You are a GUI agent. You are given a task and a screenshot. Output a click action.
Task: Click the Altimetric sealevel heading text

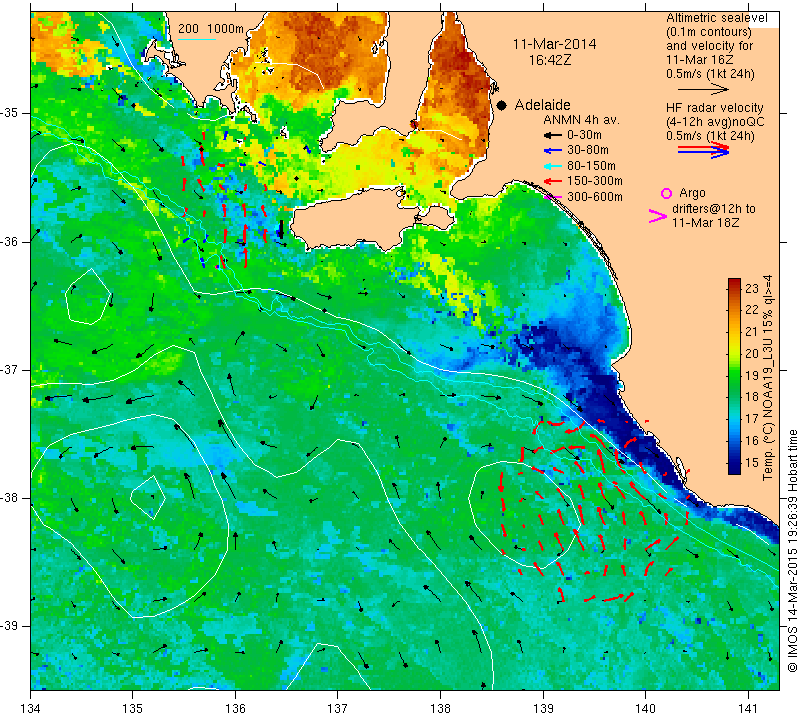coord(716,18)
